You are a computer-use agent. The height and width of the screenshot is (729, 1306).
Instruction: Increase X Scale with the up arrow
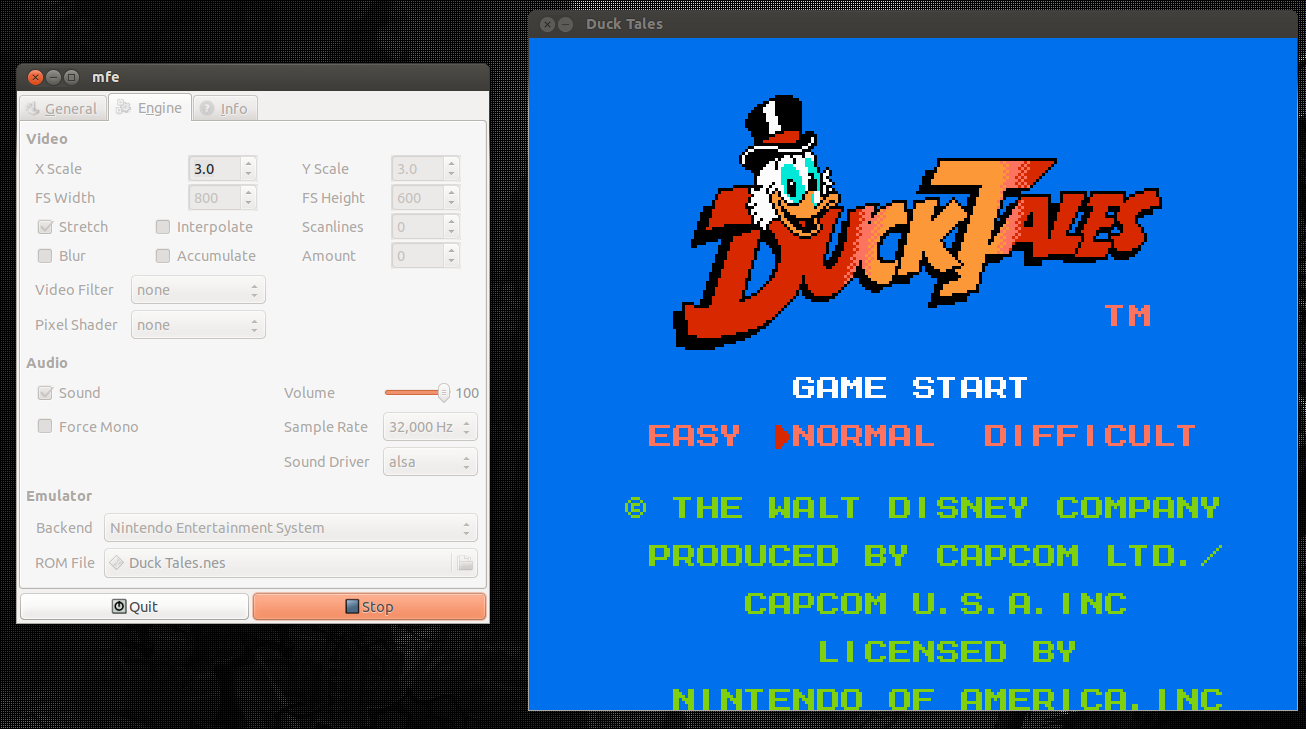249,163
